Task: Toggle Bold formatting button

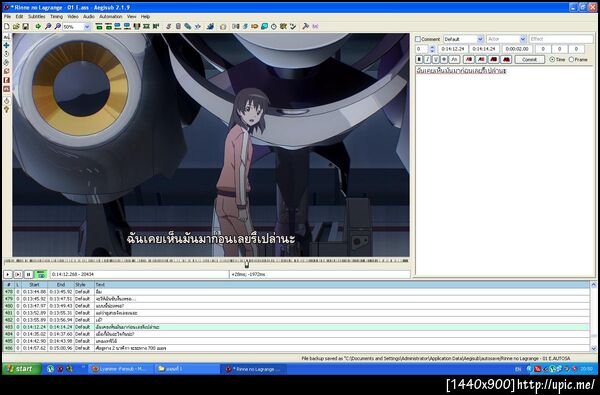Action: point(419,59)
